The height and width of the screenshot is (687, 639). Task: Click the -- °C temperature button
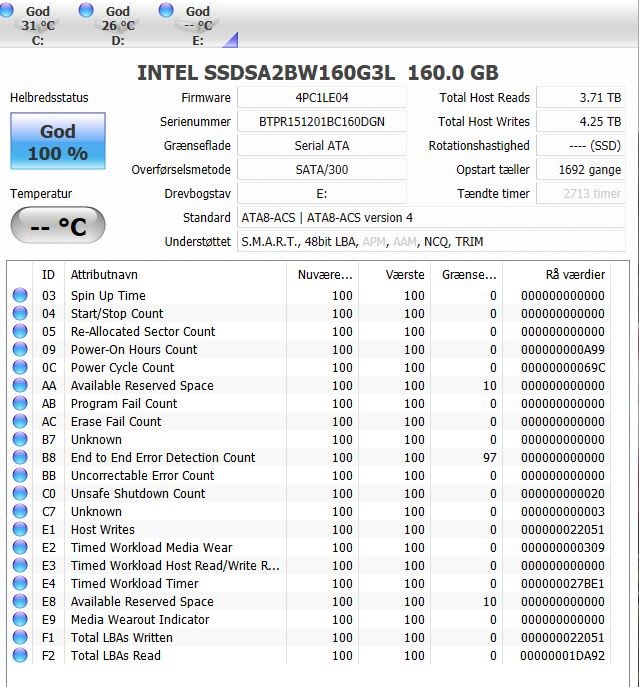coord(58,226)
